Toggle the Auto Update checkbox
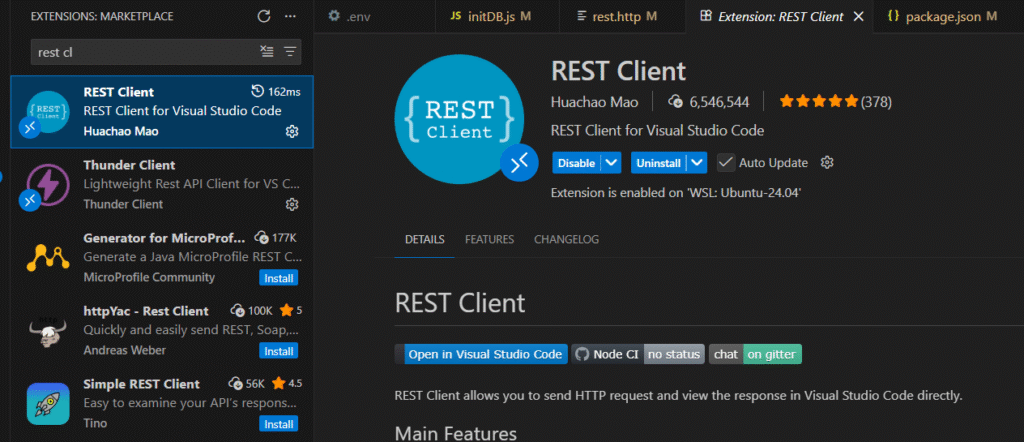 point(726,163)
